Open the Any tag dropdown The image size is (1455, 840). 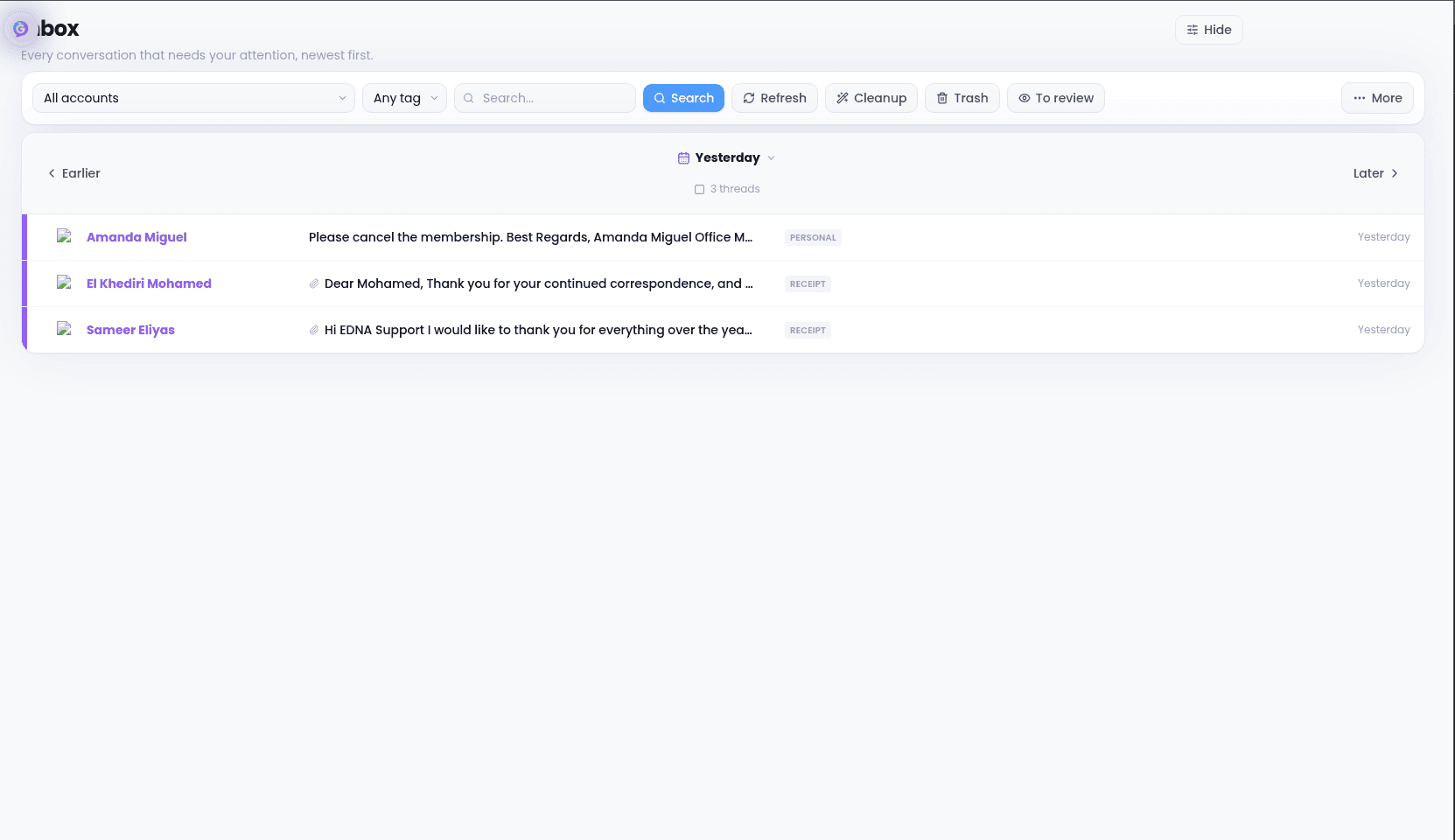(404, 98)
